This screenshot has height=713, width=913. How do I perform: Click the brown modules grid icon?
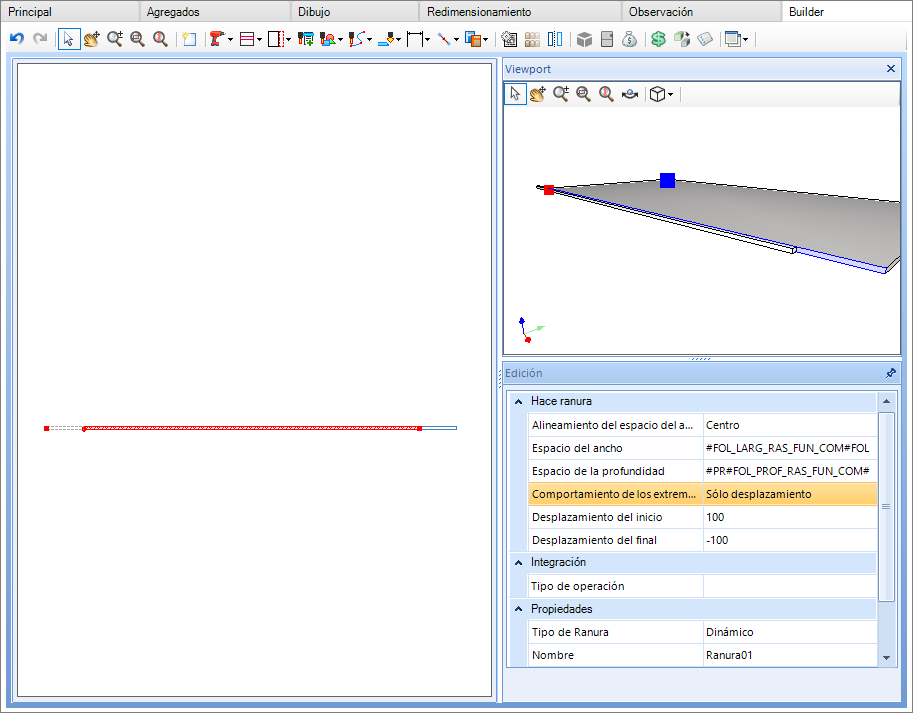pos(532,39)
